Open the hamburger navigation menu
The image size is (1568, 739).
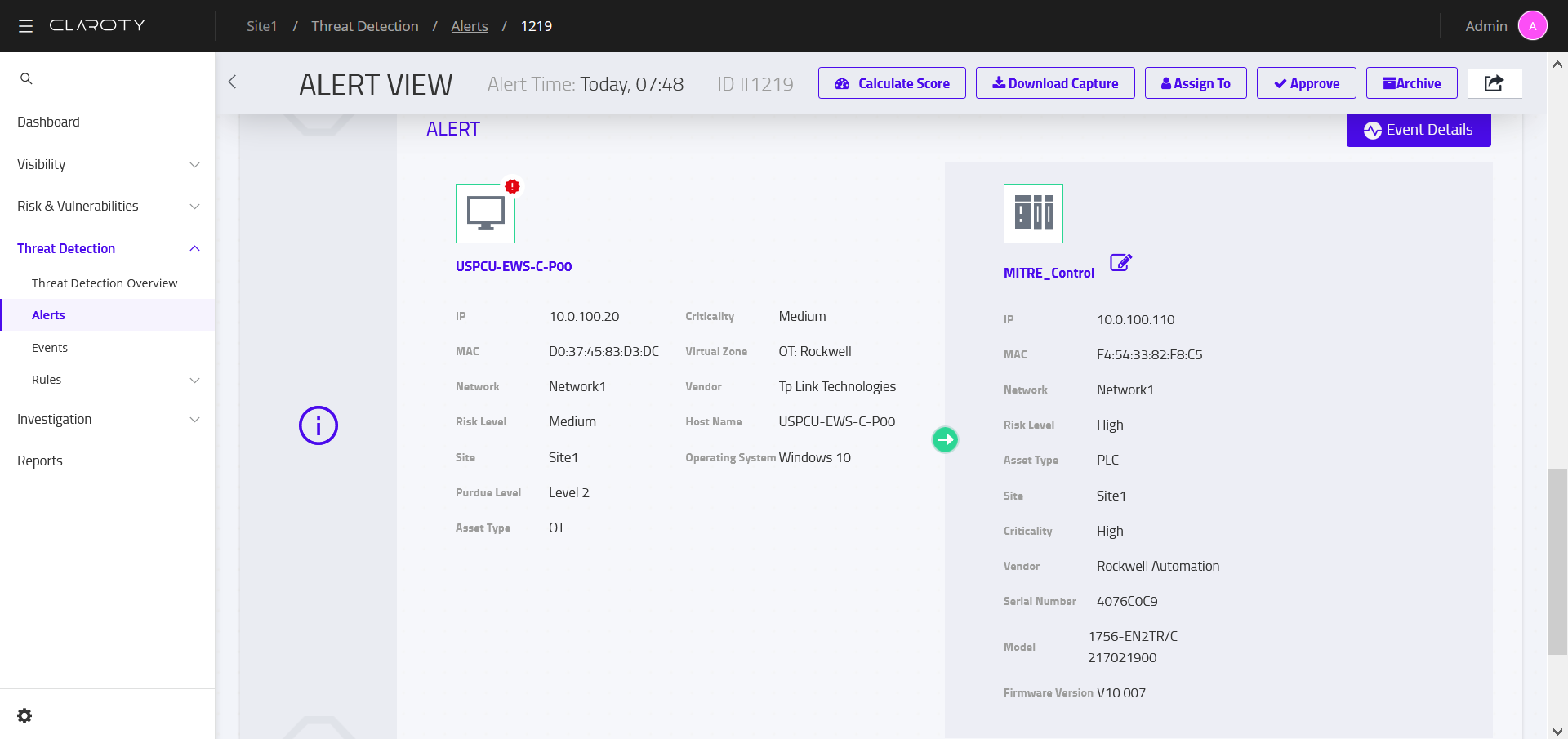coord(26,26)
